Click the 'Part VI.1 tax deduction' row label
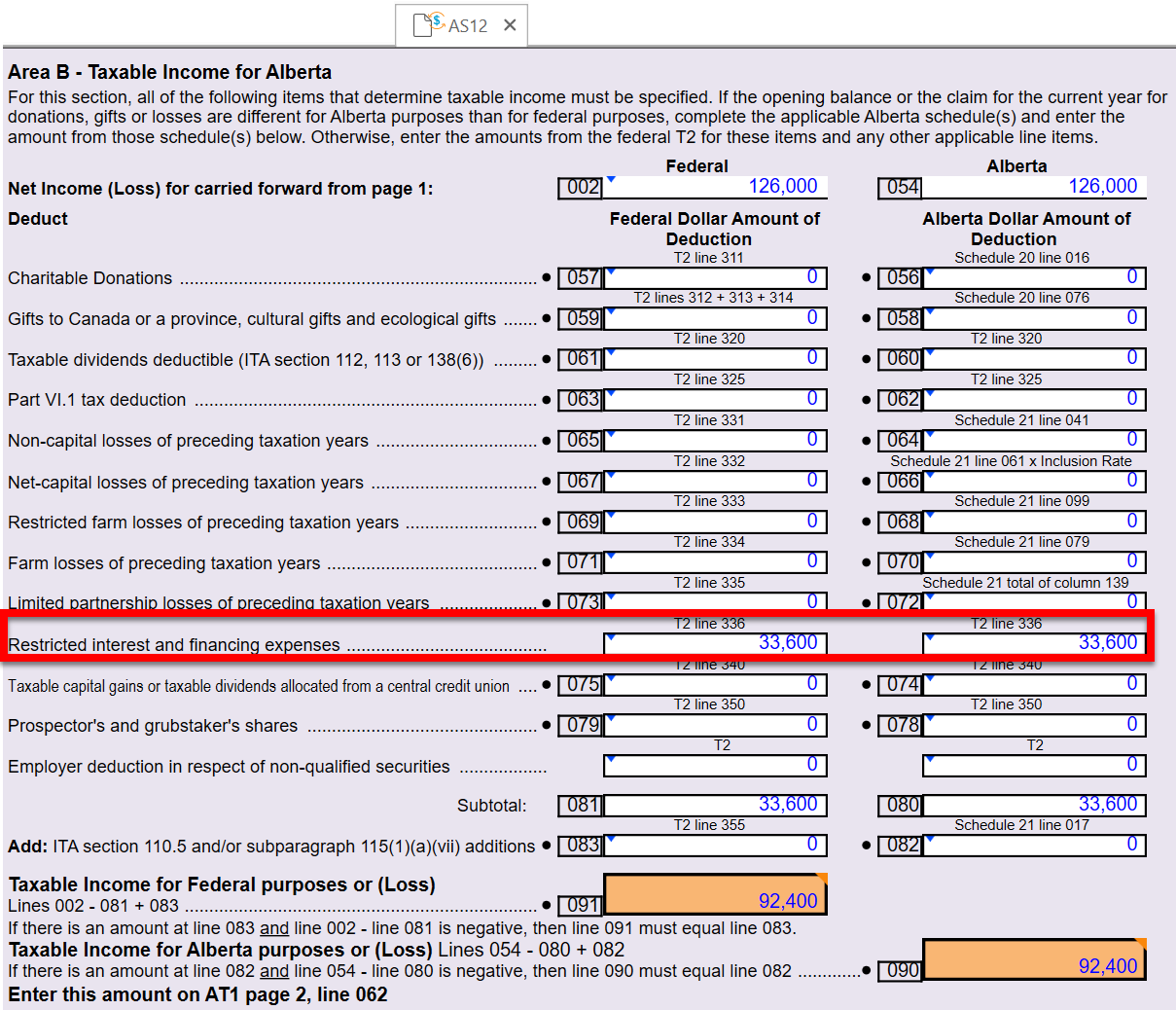This screenshot has height=1010, width=1176. 96,400
